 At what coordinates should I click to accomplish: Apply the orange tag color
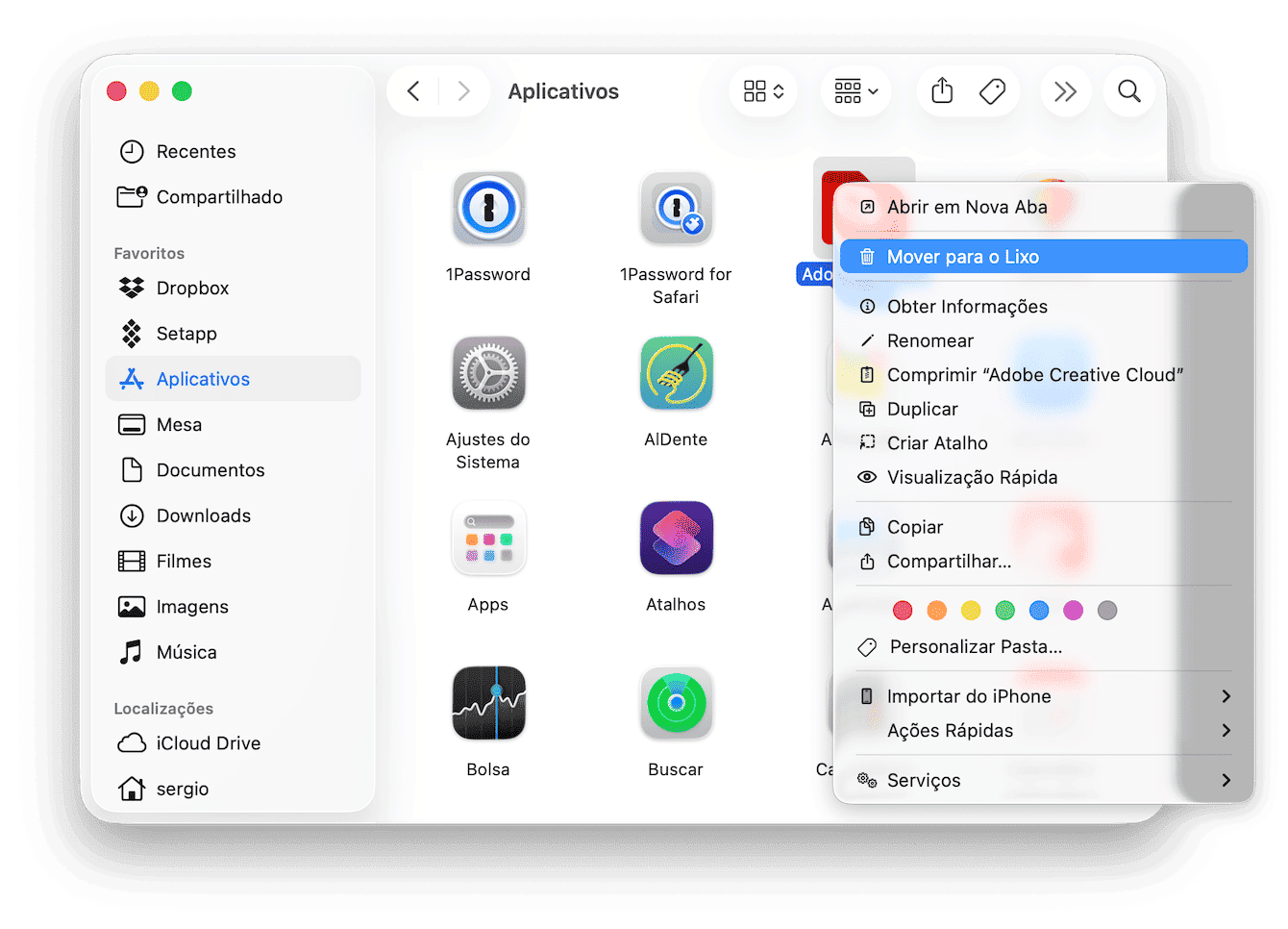(937, 611)
